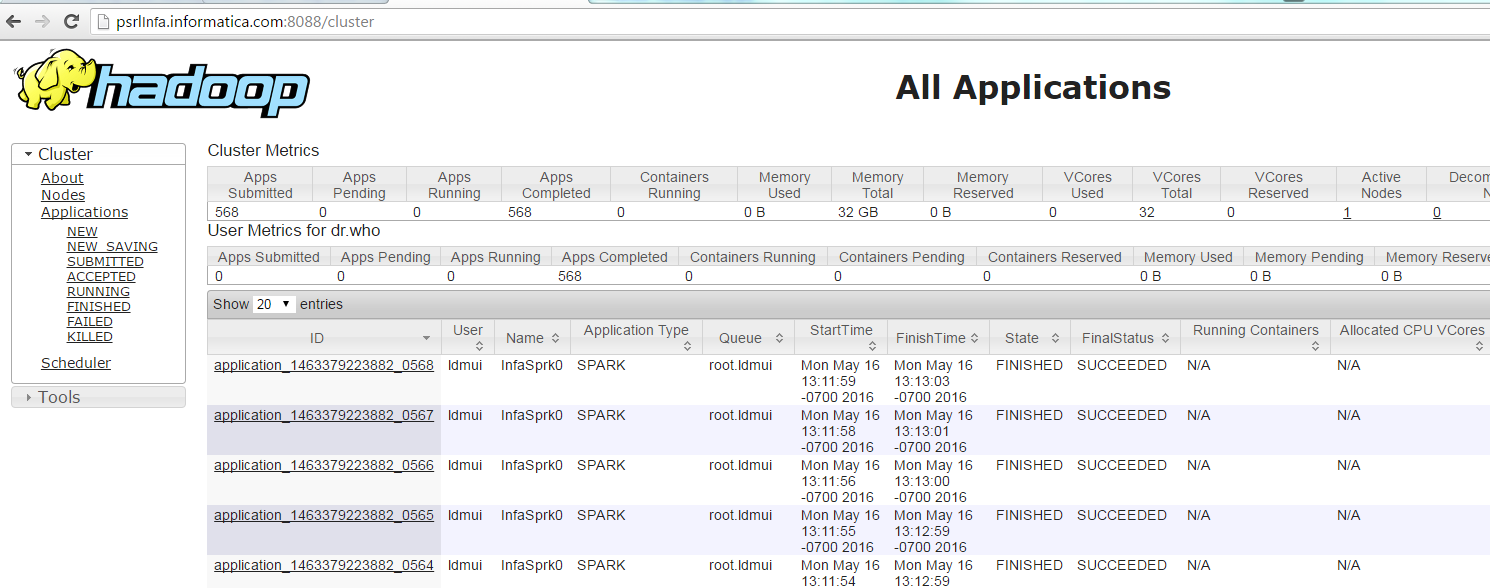Sort by FinalStatus column sort icon
Viewport: 1490px width, 588px height.
[1167, 339]
